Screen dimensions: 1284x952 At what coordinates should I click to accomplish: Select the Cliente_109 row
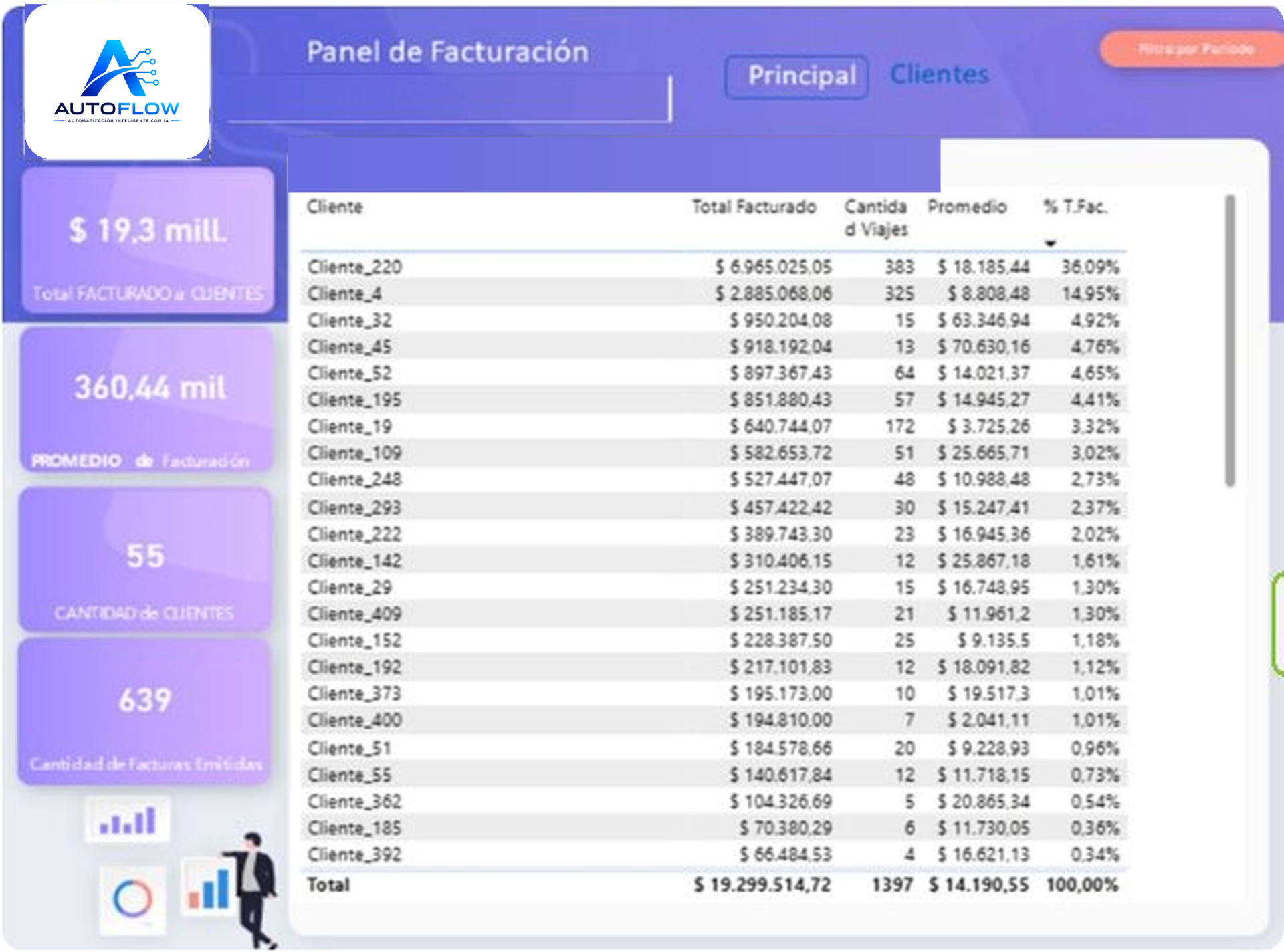(714, 453)
